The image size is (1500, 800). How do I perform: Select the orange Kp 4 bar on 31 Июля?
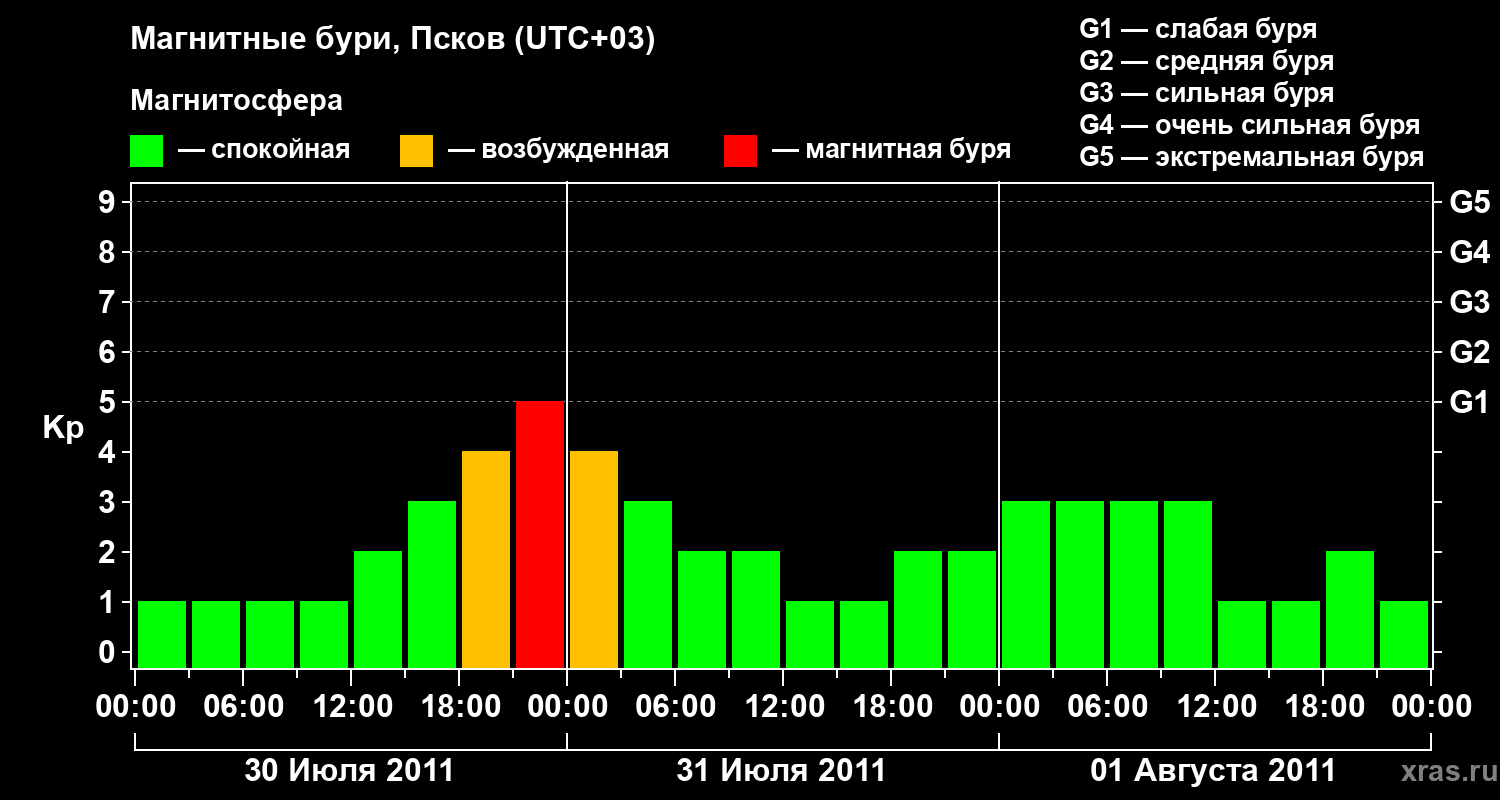[x=594, y=560]
